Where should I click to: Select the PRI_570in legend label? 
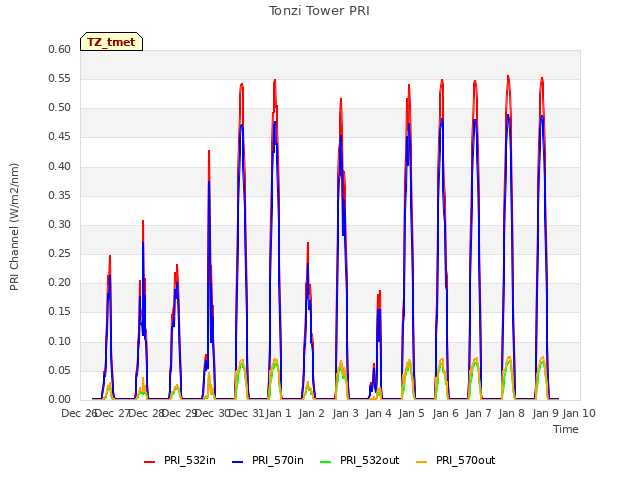(278, 460)
